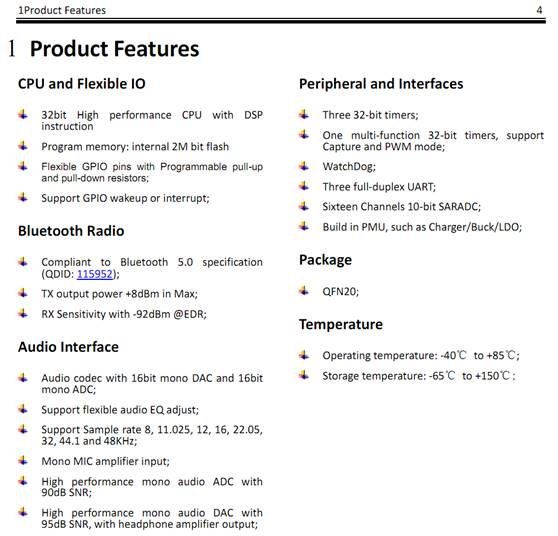
Task: Click the 1Product Features header text
Action: coord(62,10)
